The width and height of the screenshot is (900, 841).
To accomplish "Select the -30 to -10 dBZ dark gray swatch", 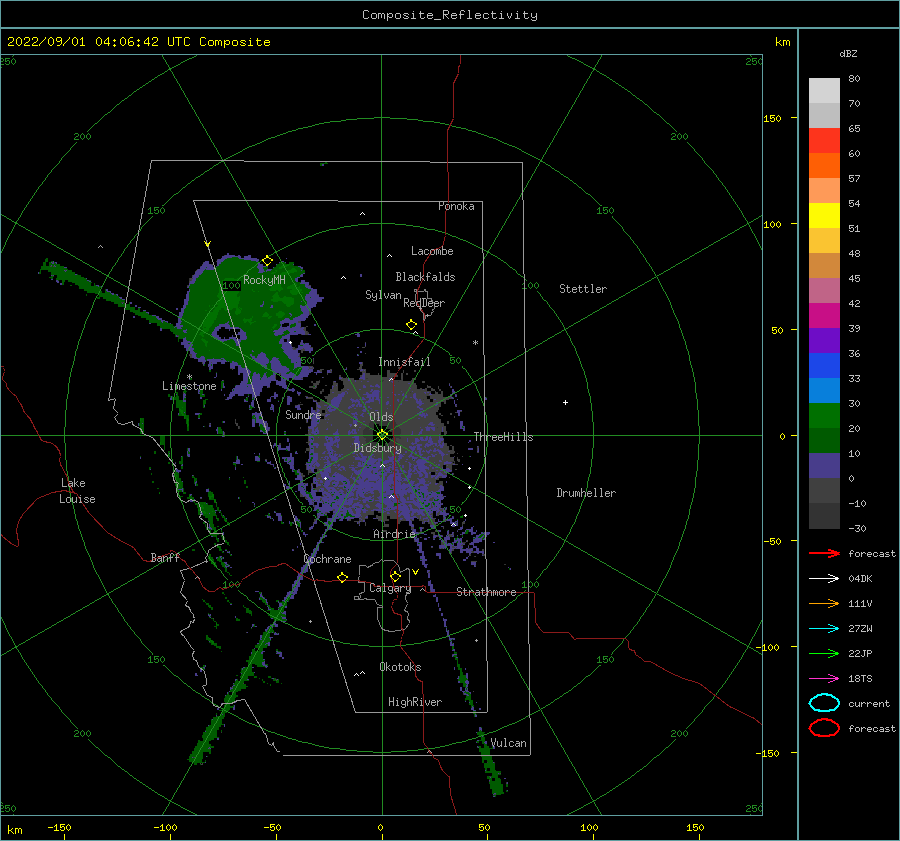I will point(824,516).
